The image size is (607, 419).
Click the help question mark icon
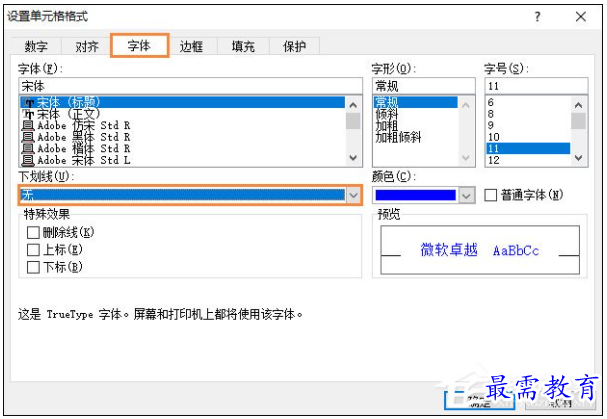(537, 17)
